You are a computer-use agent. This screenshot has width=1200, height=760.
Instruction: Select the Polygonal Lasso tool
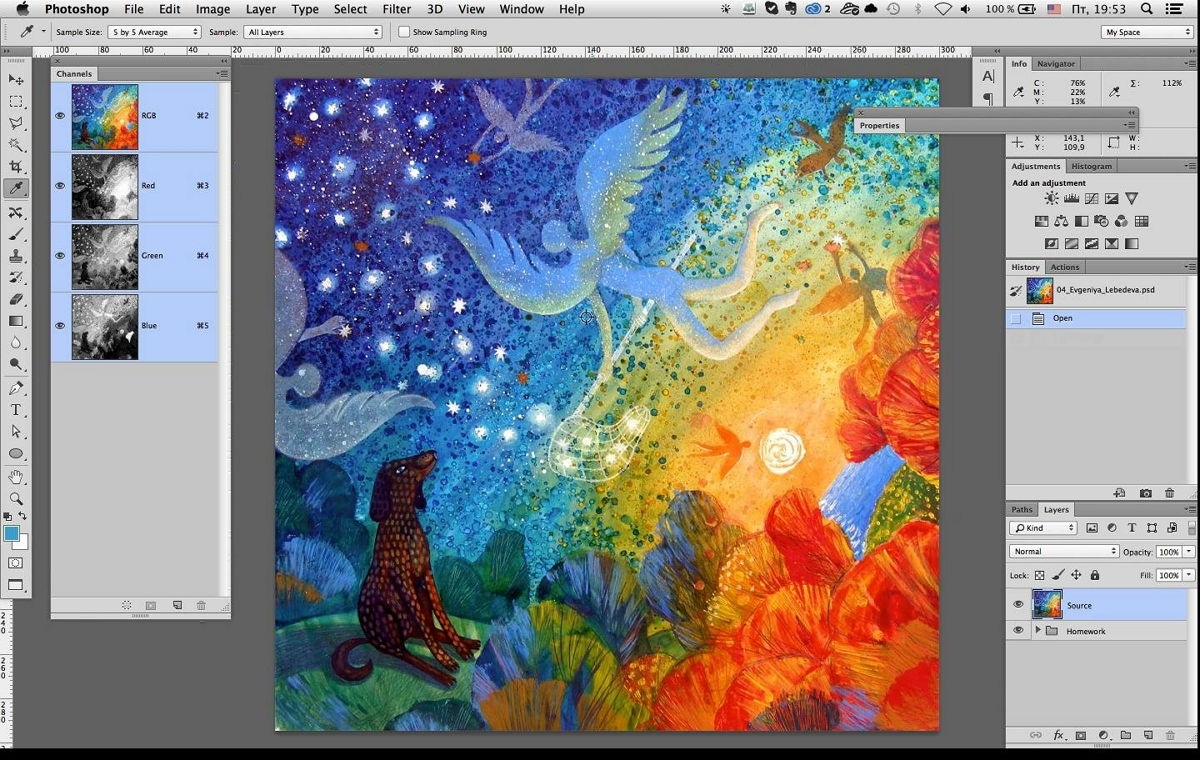tap(16, 123)
